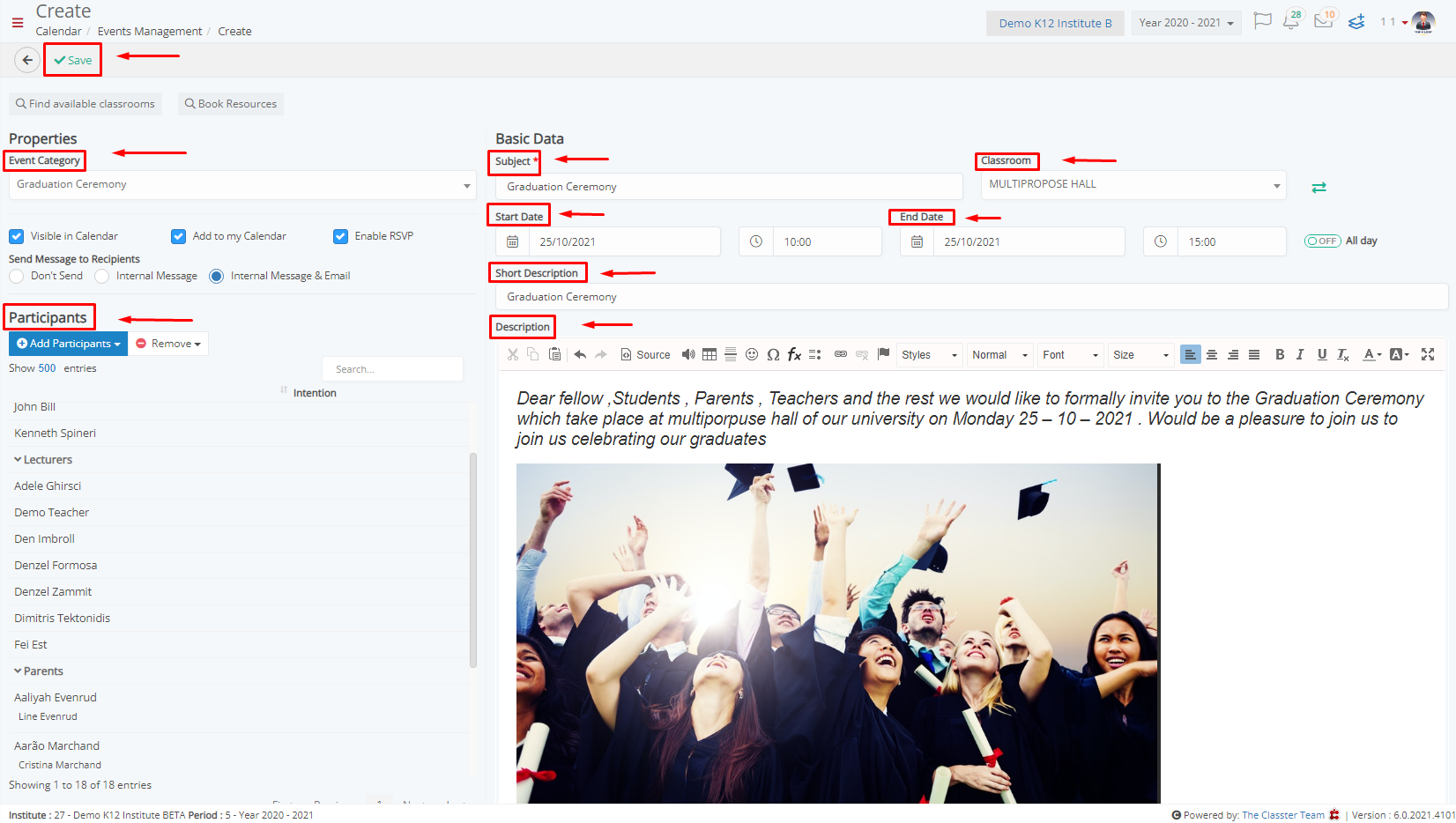1456x823 pixels.
Task: Open notifications bell with 28 badge
Action: [1292, 21]
